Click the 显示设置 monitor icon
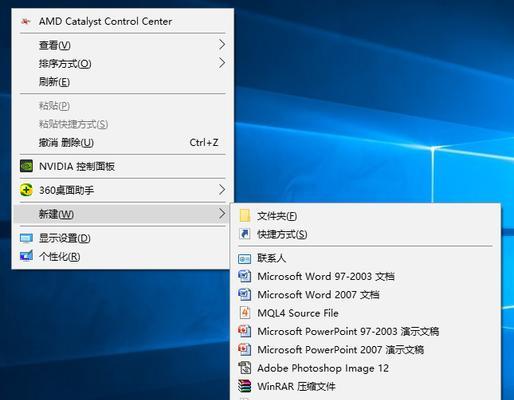 [x=26, y=238]
